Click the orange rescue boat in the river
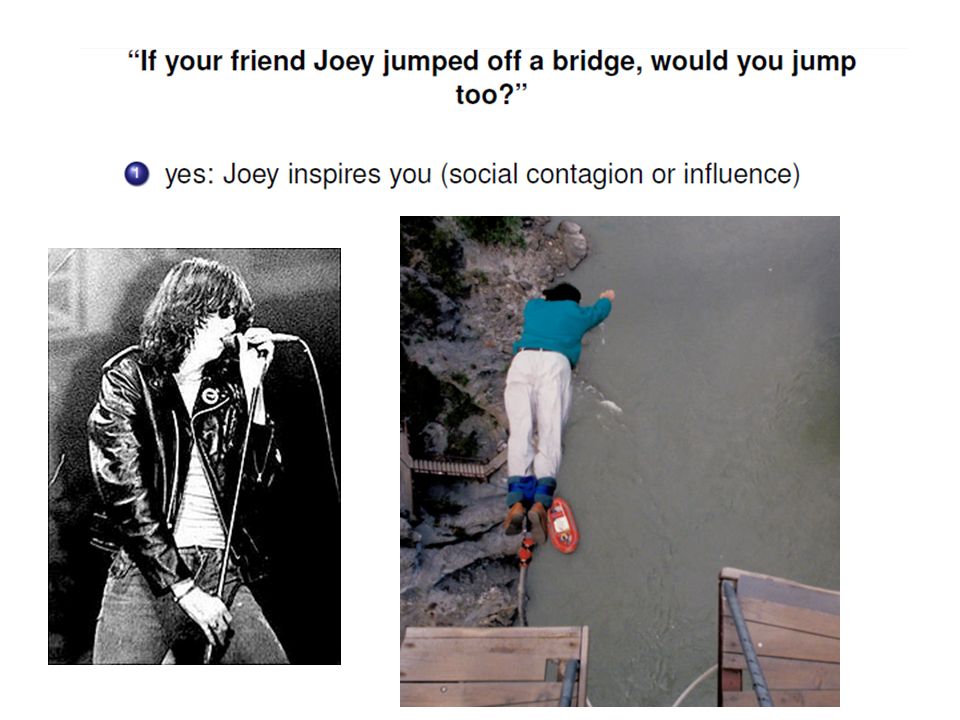Image resolution: width=960 pixels, height=720 pixels. 562,525
